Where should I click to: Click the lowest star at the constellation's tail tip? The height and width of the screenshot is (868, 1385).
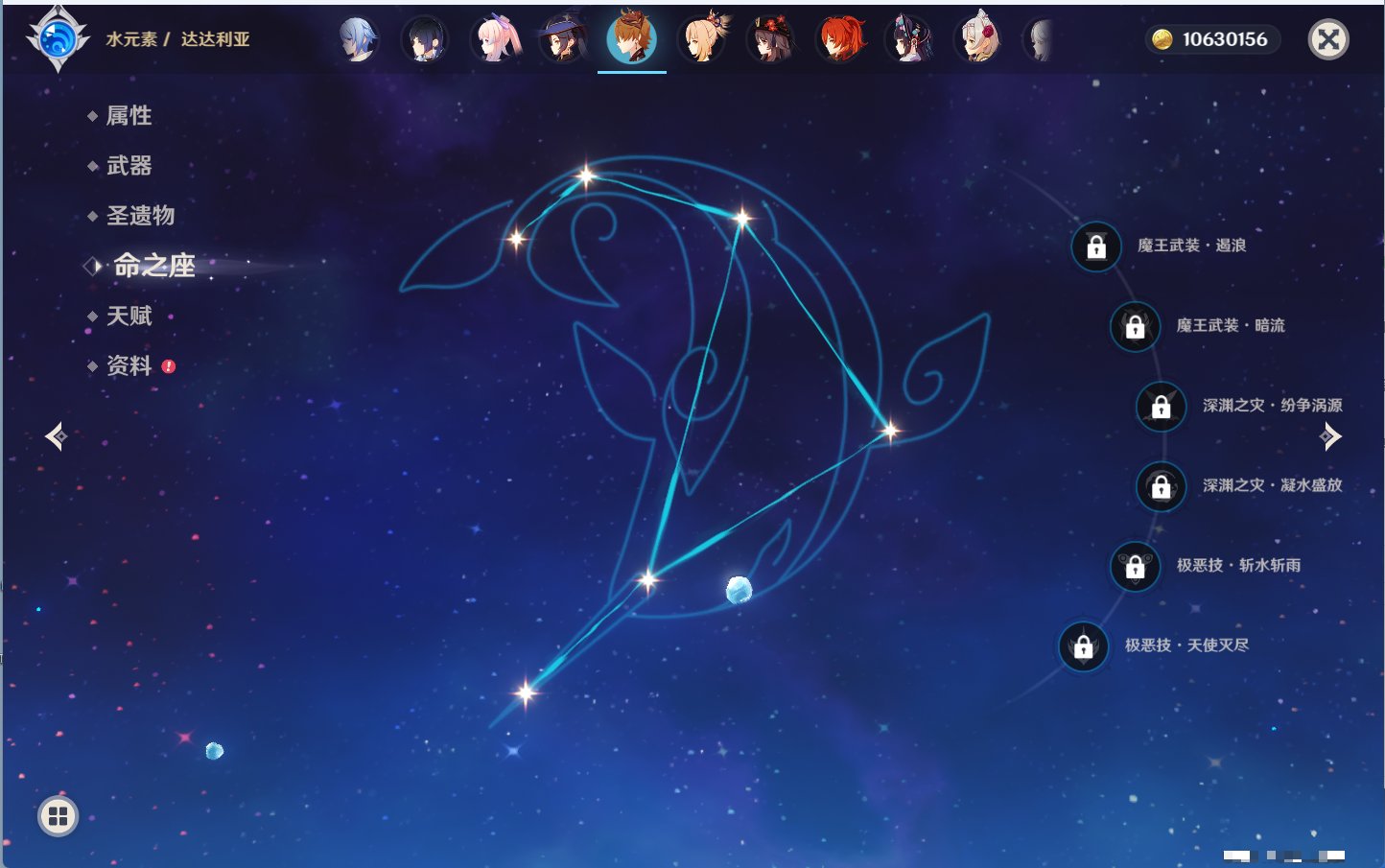click(526, 692)
